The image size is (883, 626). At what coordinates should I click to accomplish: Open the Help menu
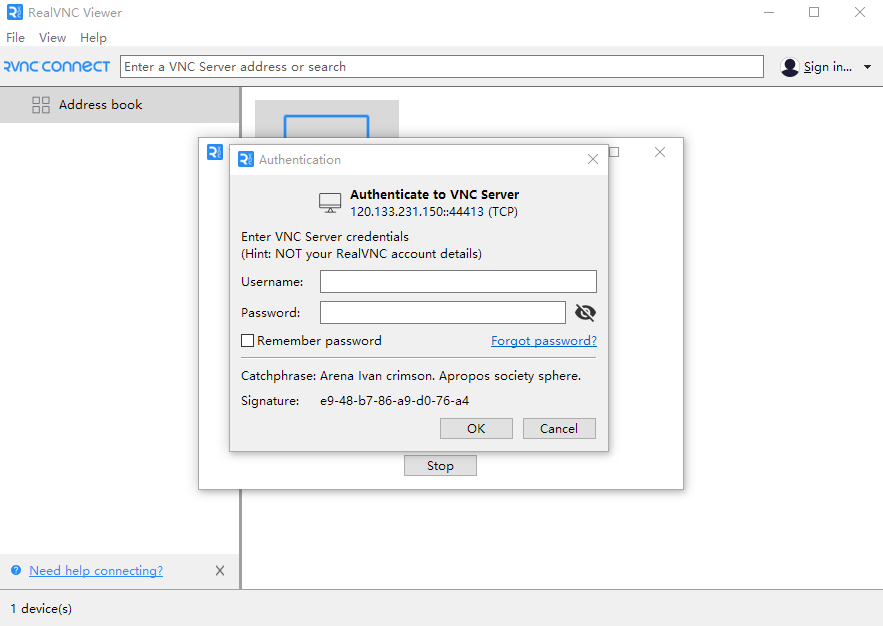pos(93,38)
